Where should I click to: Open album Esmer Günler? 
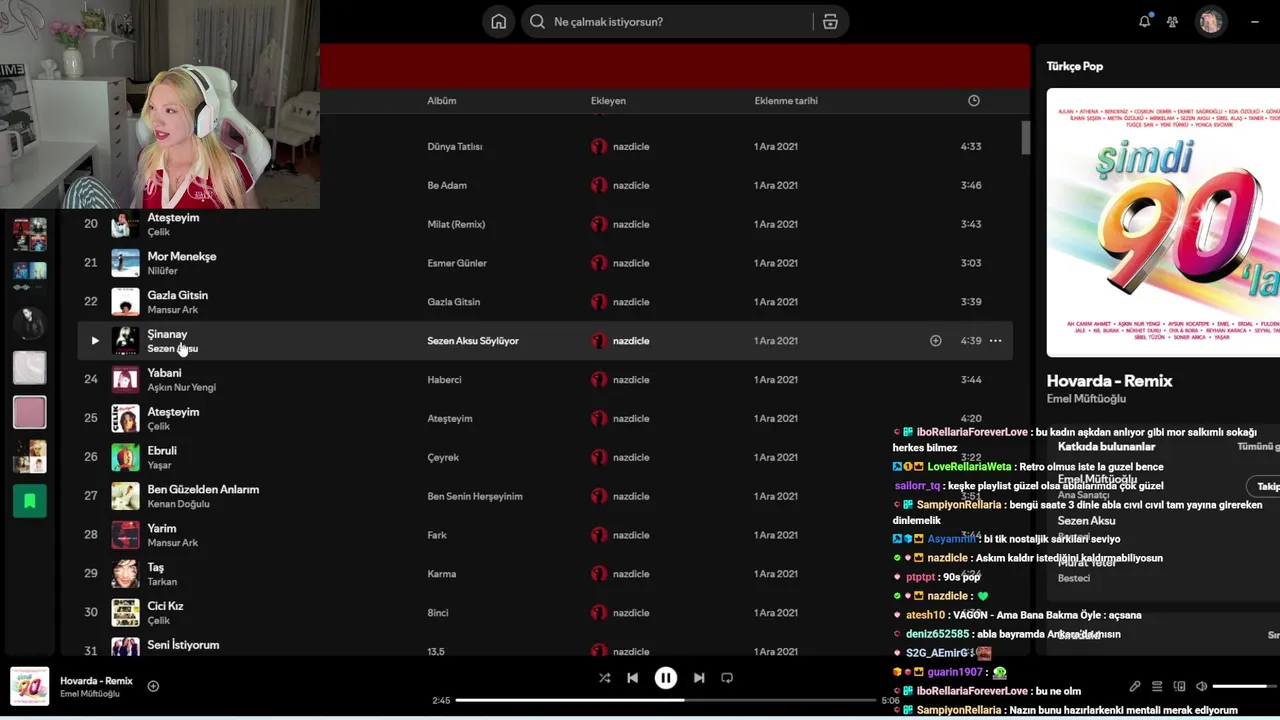pos(457,263)
